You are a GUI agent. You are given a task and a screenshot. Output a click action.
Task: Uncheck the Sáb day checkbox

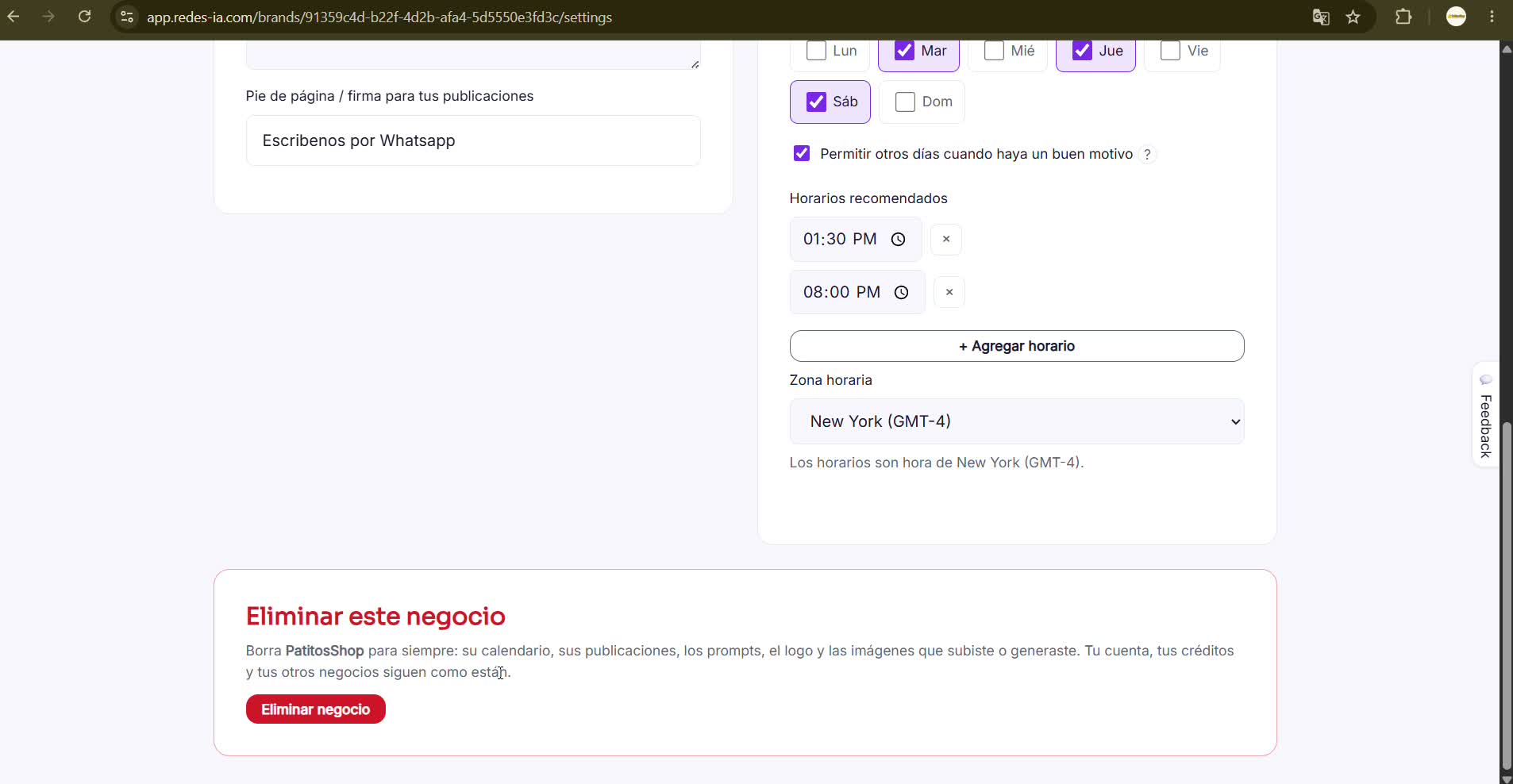(816, 102)
